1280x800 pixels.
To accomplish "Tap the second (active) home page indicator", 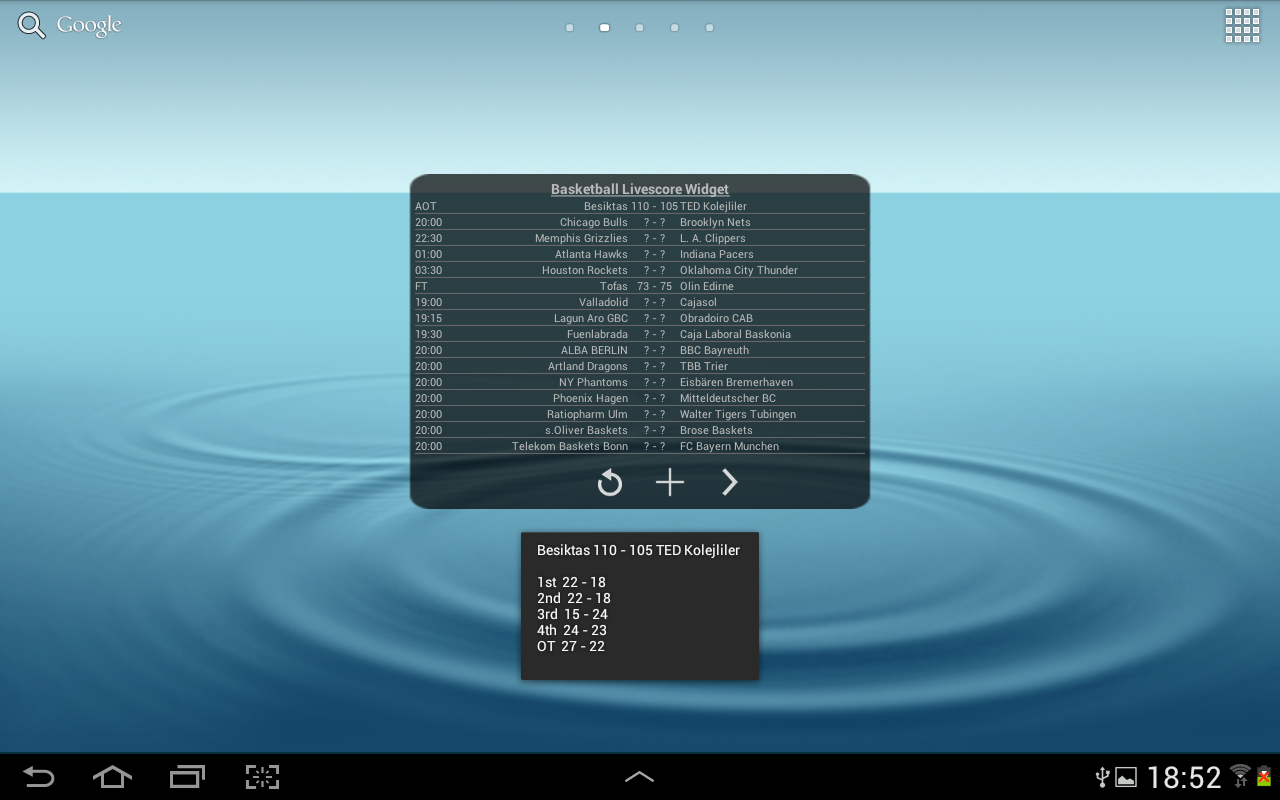I will click(x=604, y=28).
